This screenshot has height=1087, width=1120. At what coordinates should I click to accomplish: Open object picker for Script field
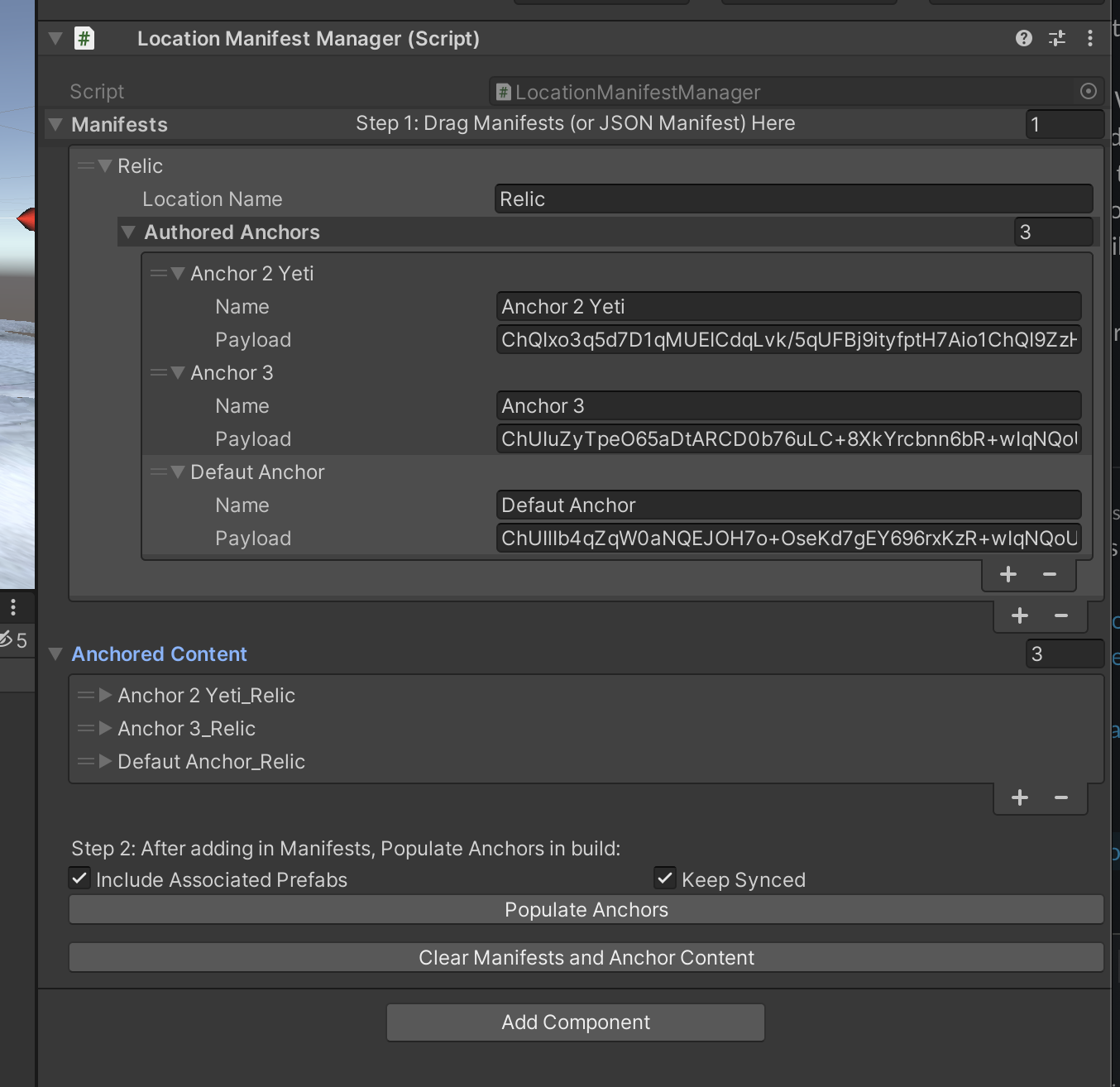(x=1089, y=91)
